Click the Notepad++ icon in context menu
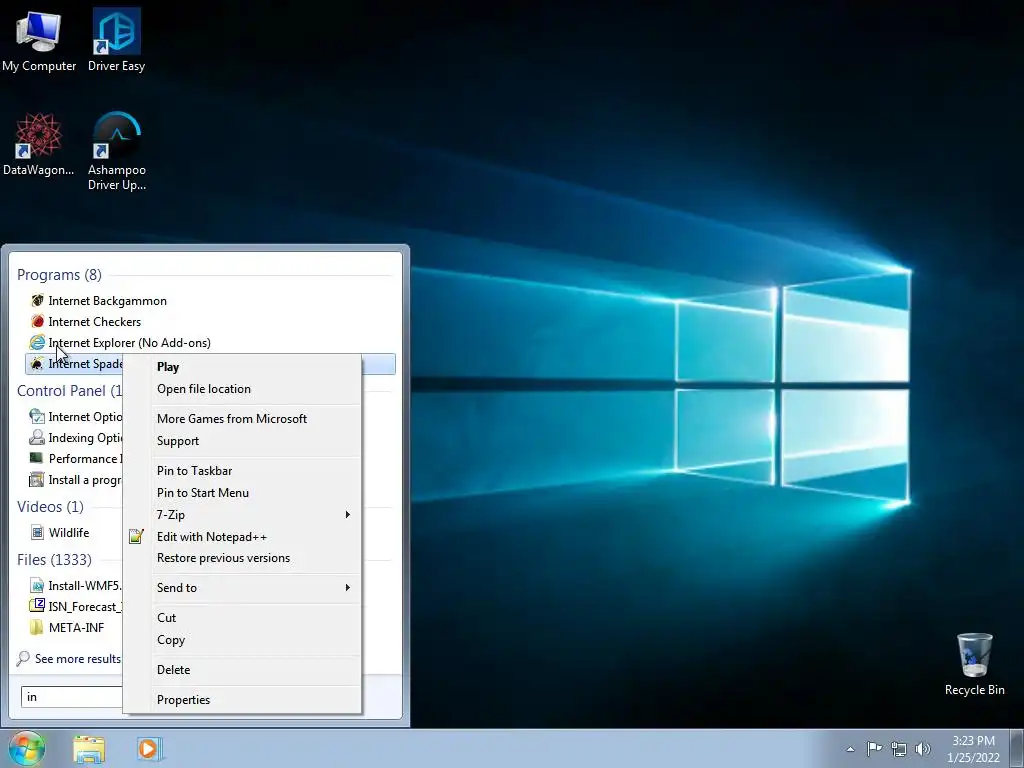Screen dimensions: 1024x768 pos(136,536)
